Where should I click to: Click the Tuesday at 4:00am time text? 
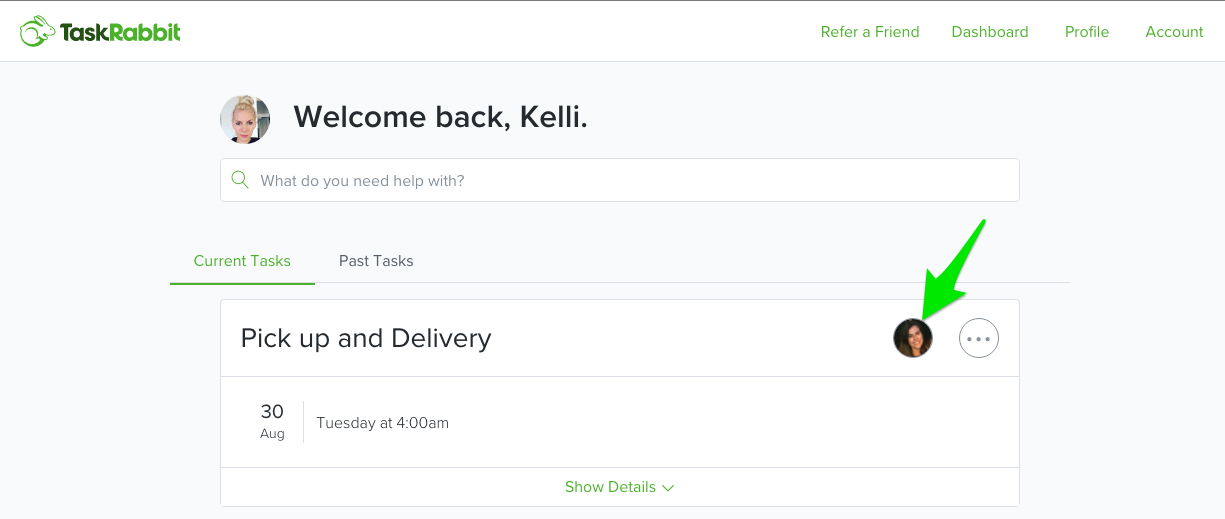click(x=383, y=422)
